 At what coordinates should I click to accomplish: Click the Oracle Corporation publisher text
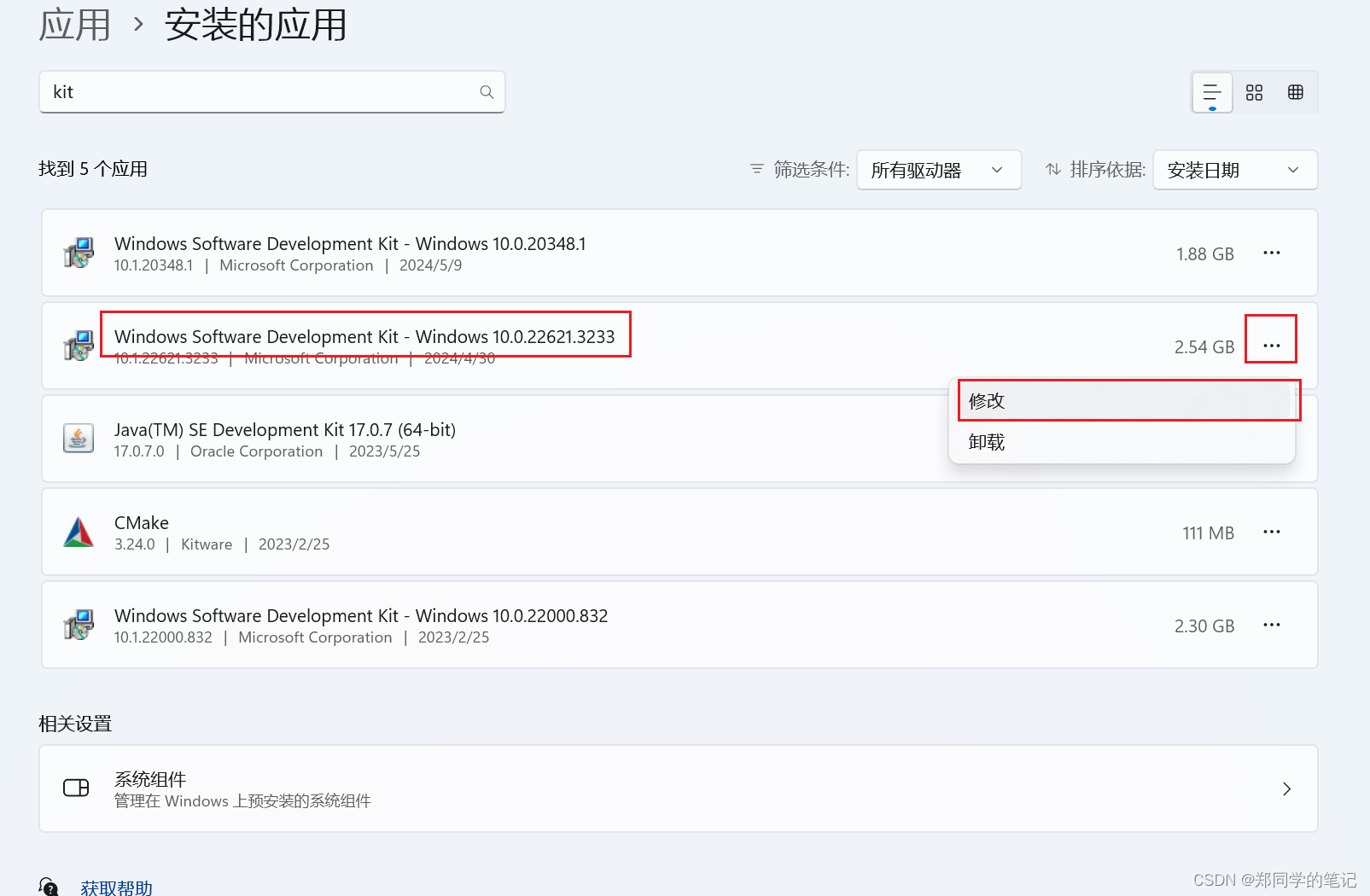click(x=257, y=451)
